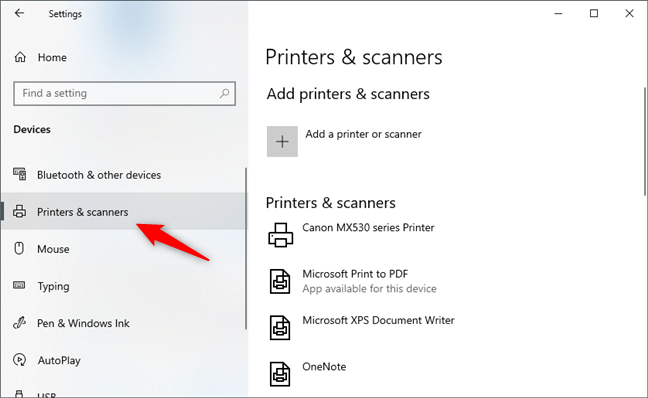Click the main pane vertical scrollbar
This screenshot has width=648, height=398.
[645, 141]
